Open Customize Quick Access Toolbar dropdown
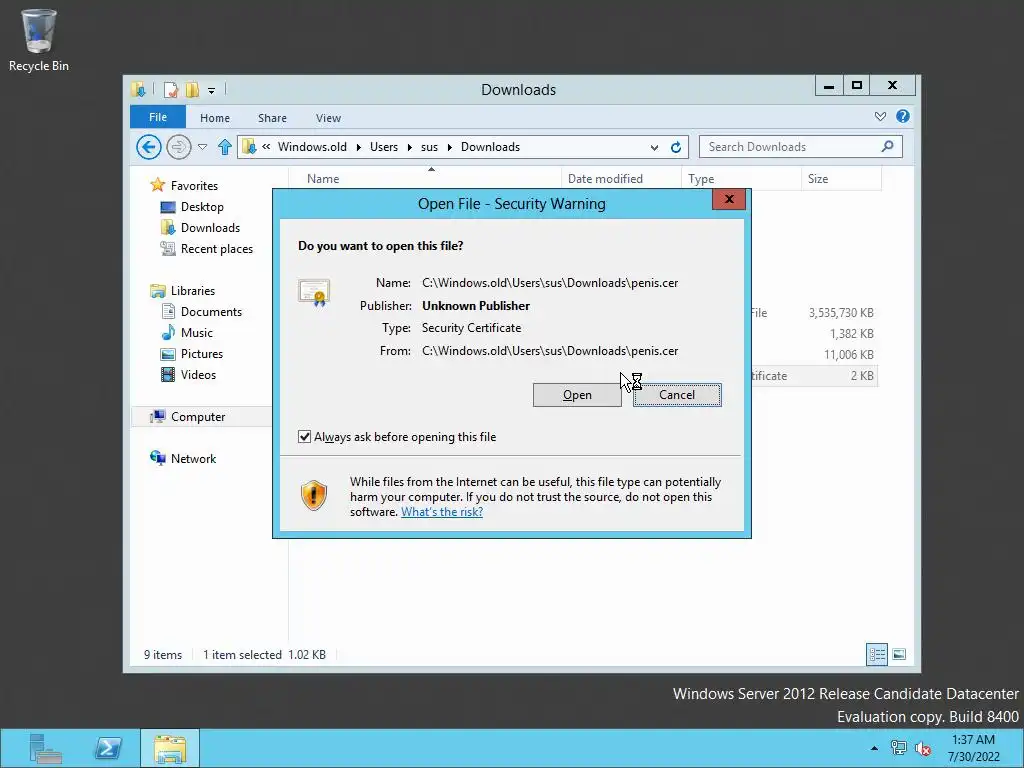 (x=212, y=91)
